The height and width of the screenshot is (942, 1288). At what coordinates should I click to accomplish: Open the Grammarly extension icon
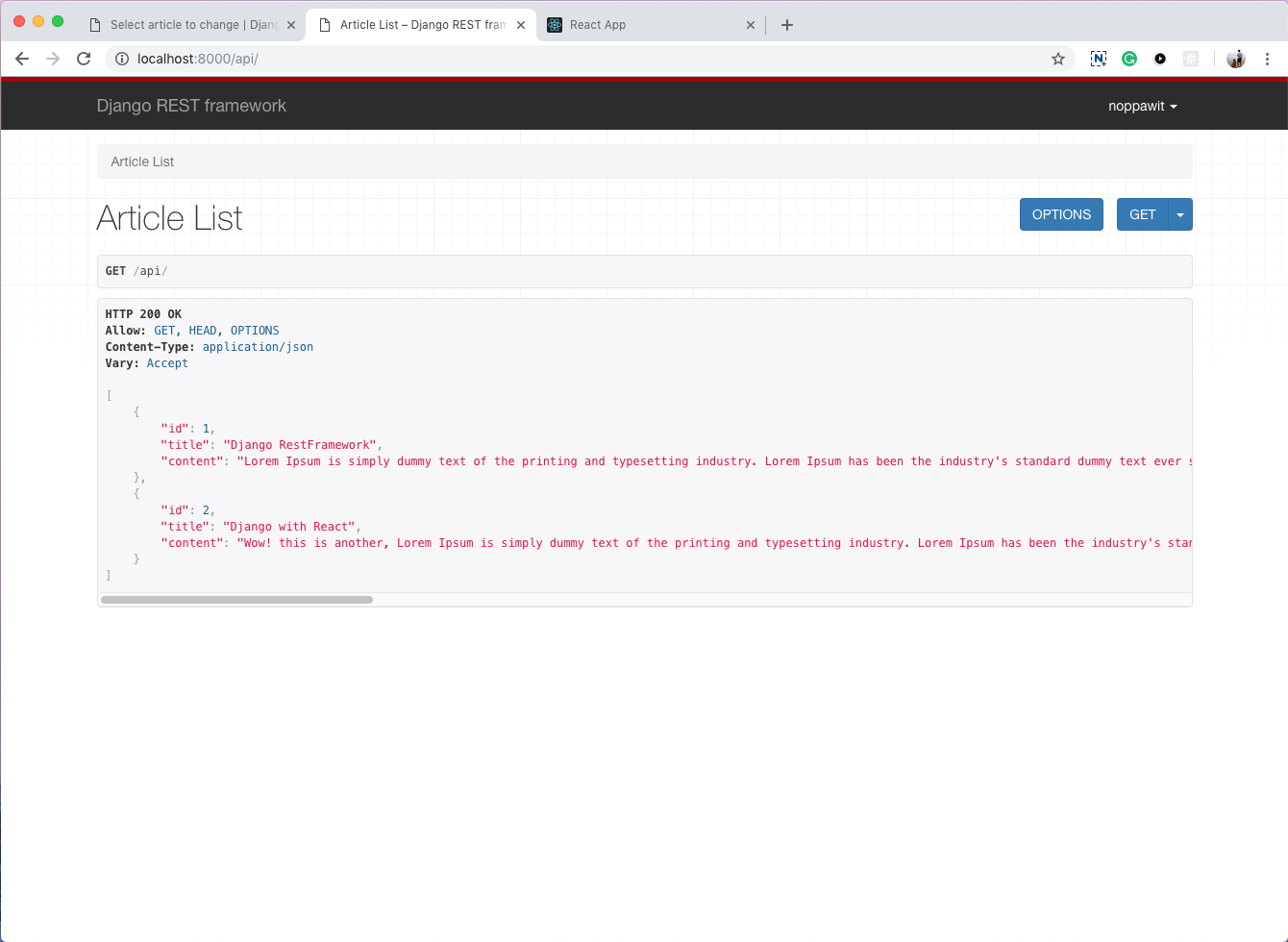coord(1129,59)
